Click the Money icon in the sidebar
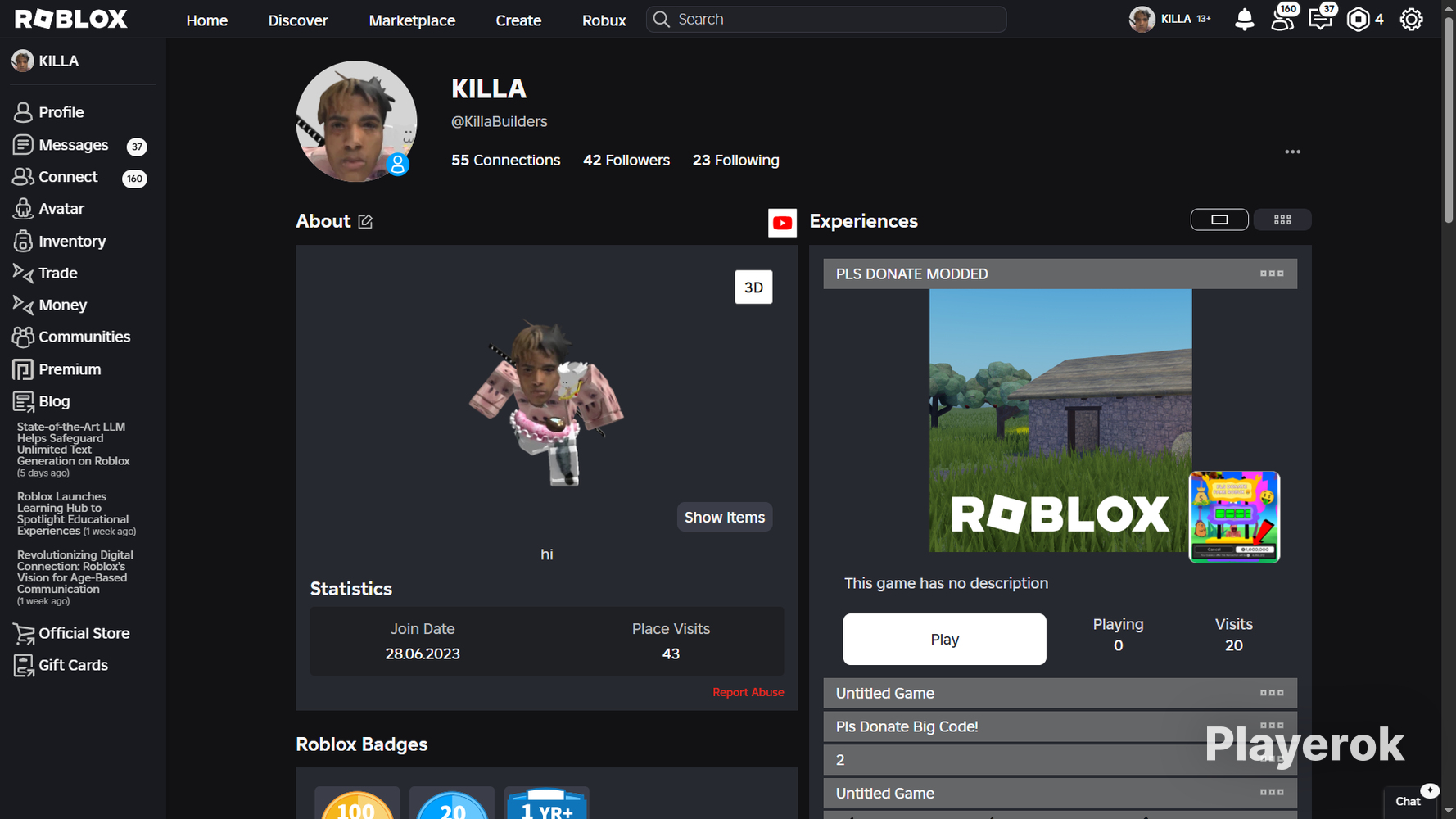1456x819 pixels. [x=23, y=305]
